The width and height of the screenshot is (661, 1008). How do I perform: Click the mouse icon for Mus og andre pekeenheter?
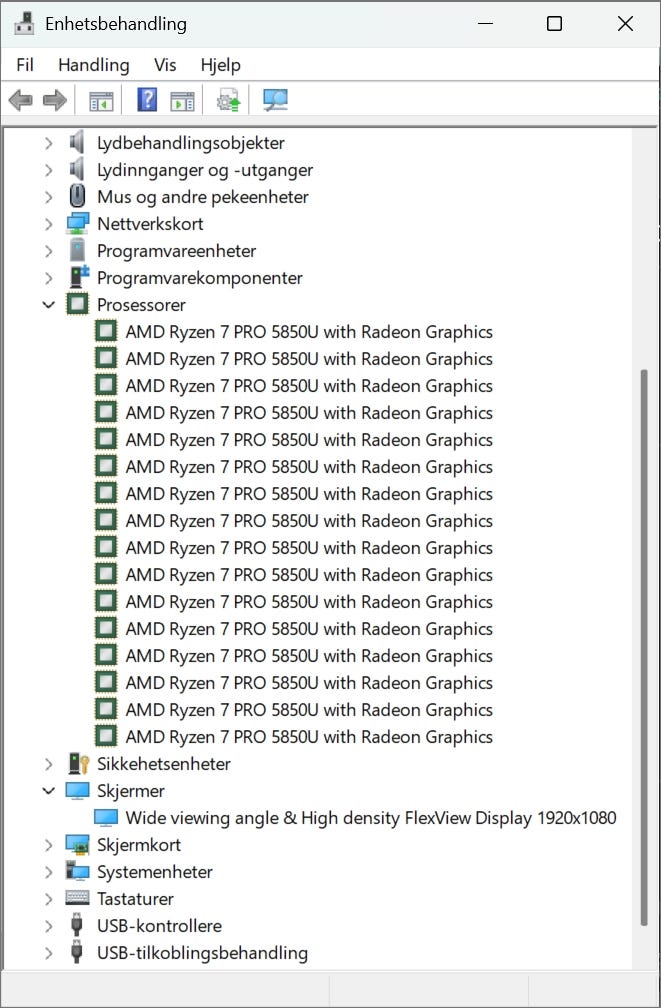77,197
